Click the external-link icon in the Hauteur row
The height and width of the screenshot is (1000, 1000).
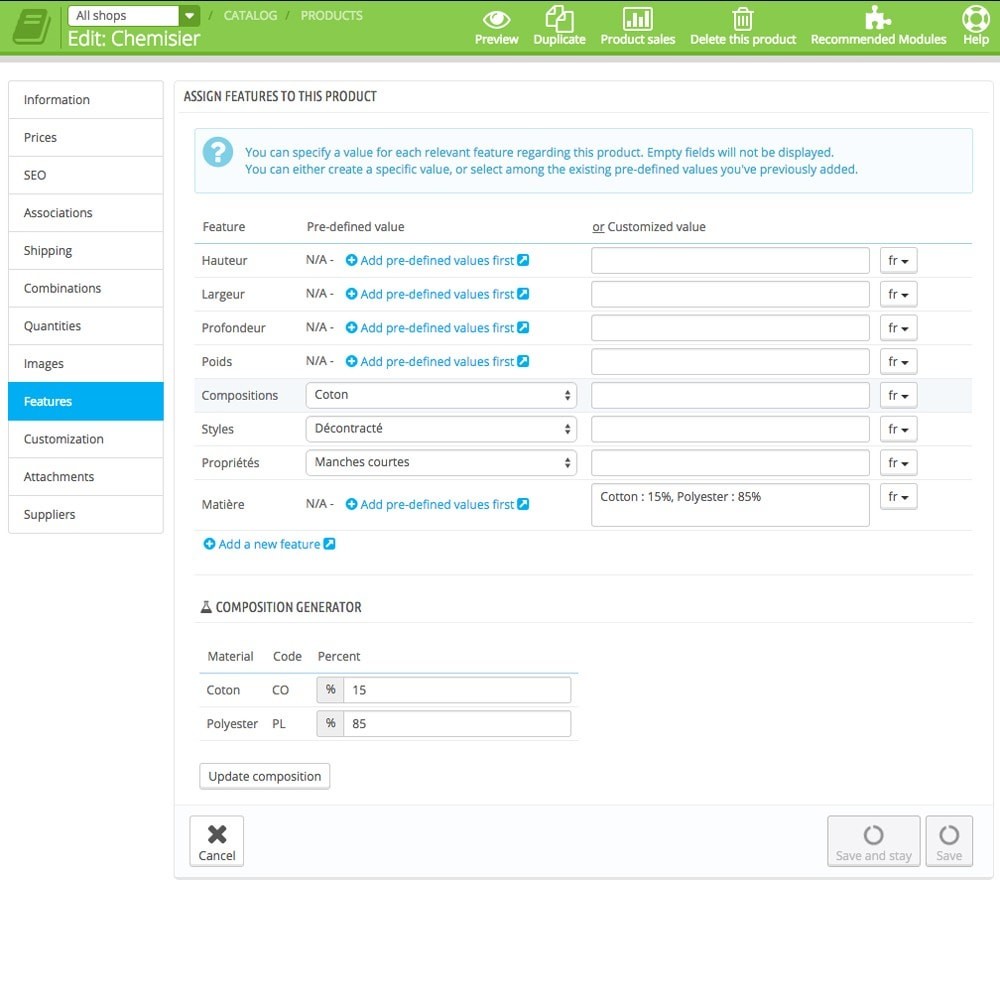tap(523, 260)
